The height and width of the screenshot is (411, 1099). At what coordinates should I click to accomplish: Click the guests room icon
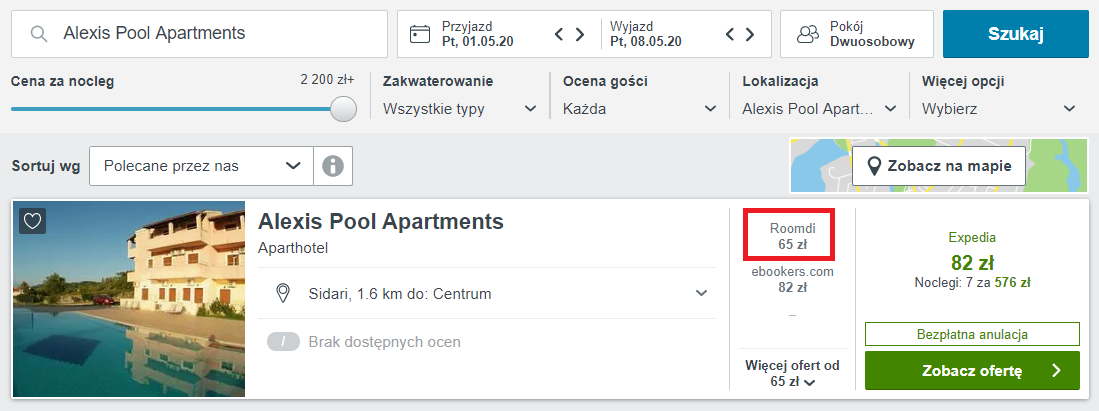point(807,34)
